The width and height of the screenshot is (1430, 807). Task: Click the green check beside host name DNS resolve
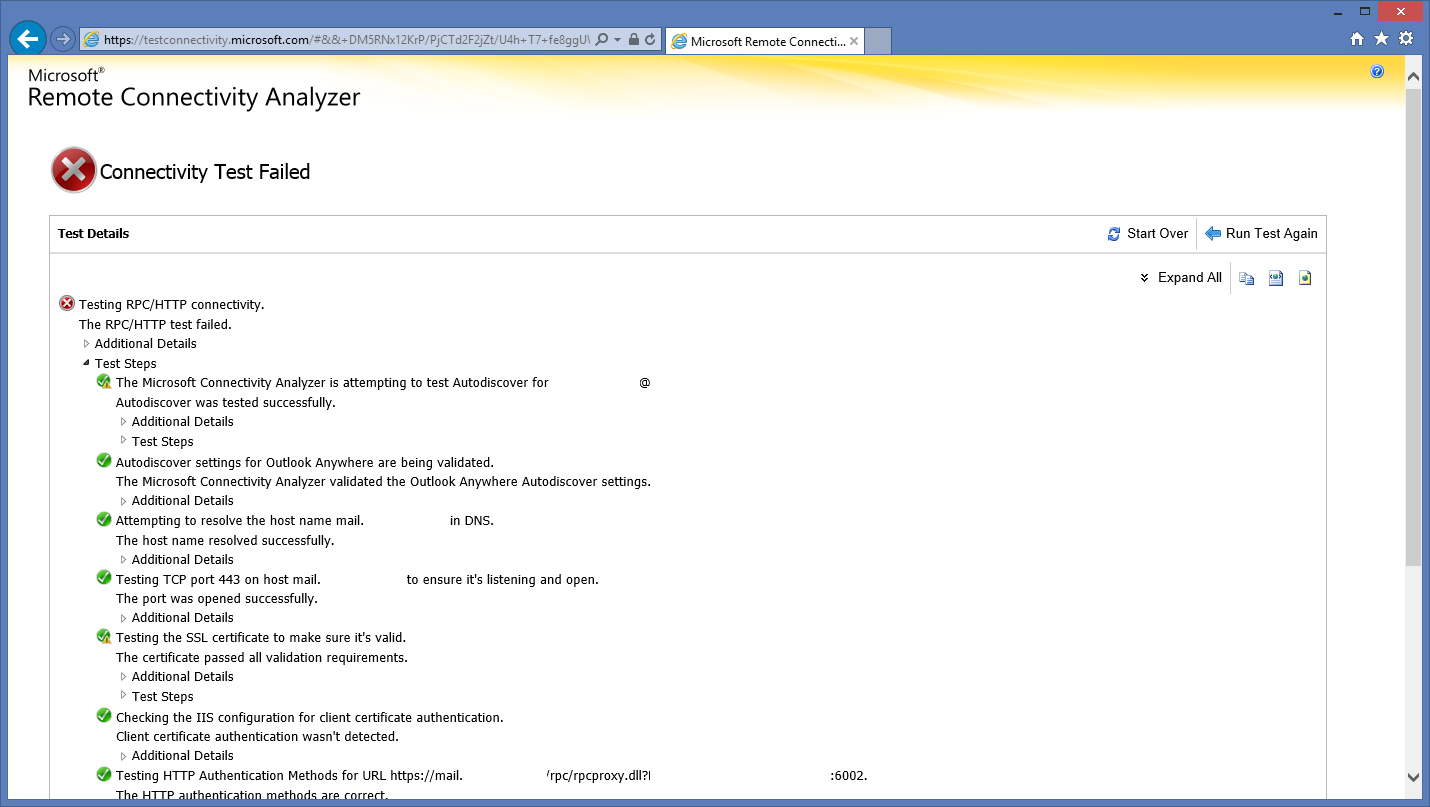pos(104,520)
